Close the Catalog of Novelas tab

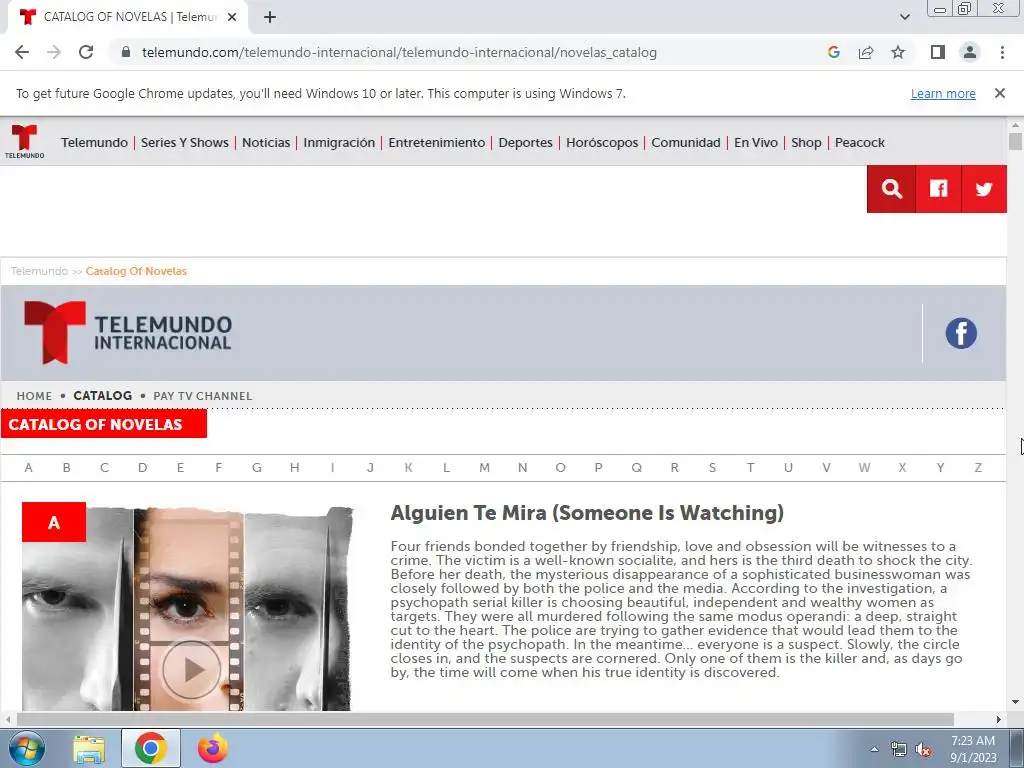[232, 17]
